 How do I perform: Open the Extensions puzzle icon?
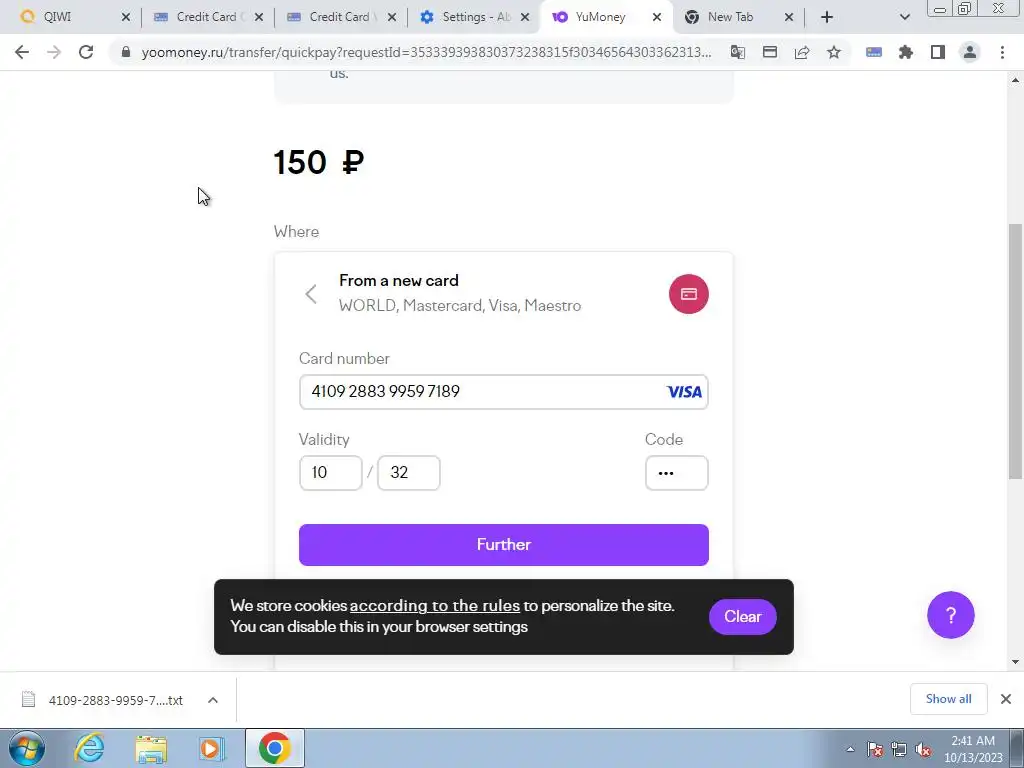(x=906, y=52)
